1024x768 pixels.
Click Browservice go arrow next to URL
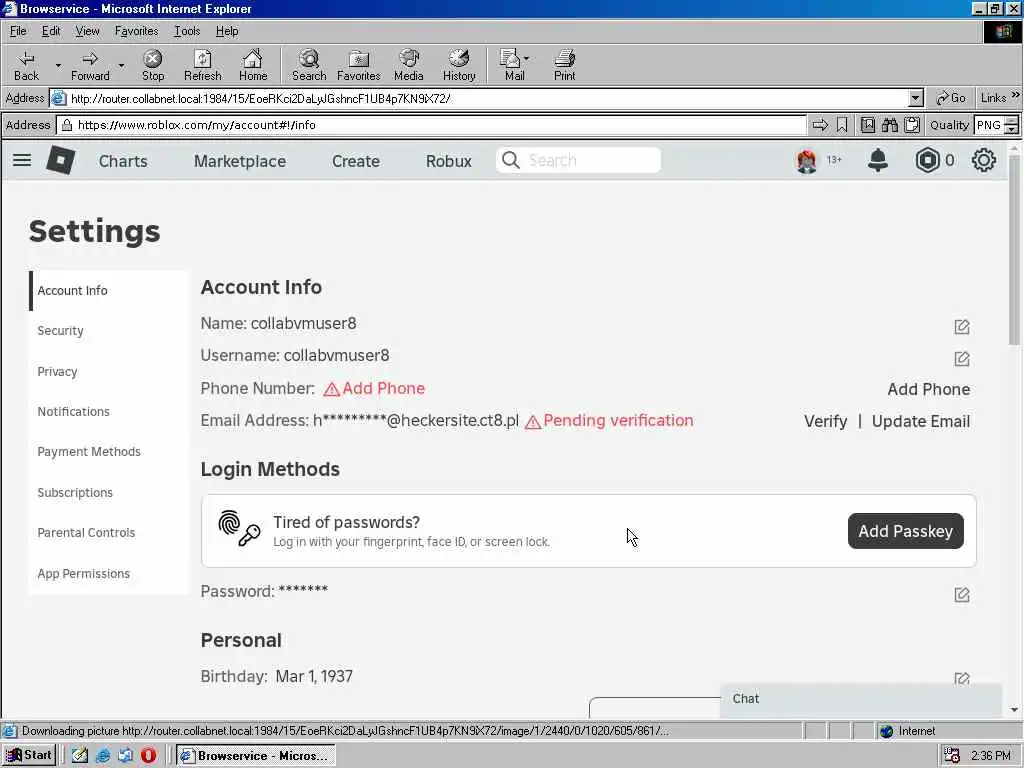click(820, 125)
